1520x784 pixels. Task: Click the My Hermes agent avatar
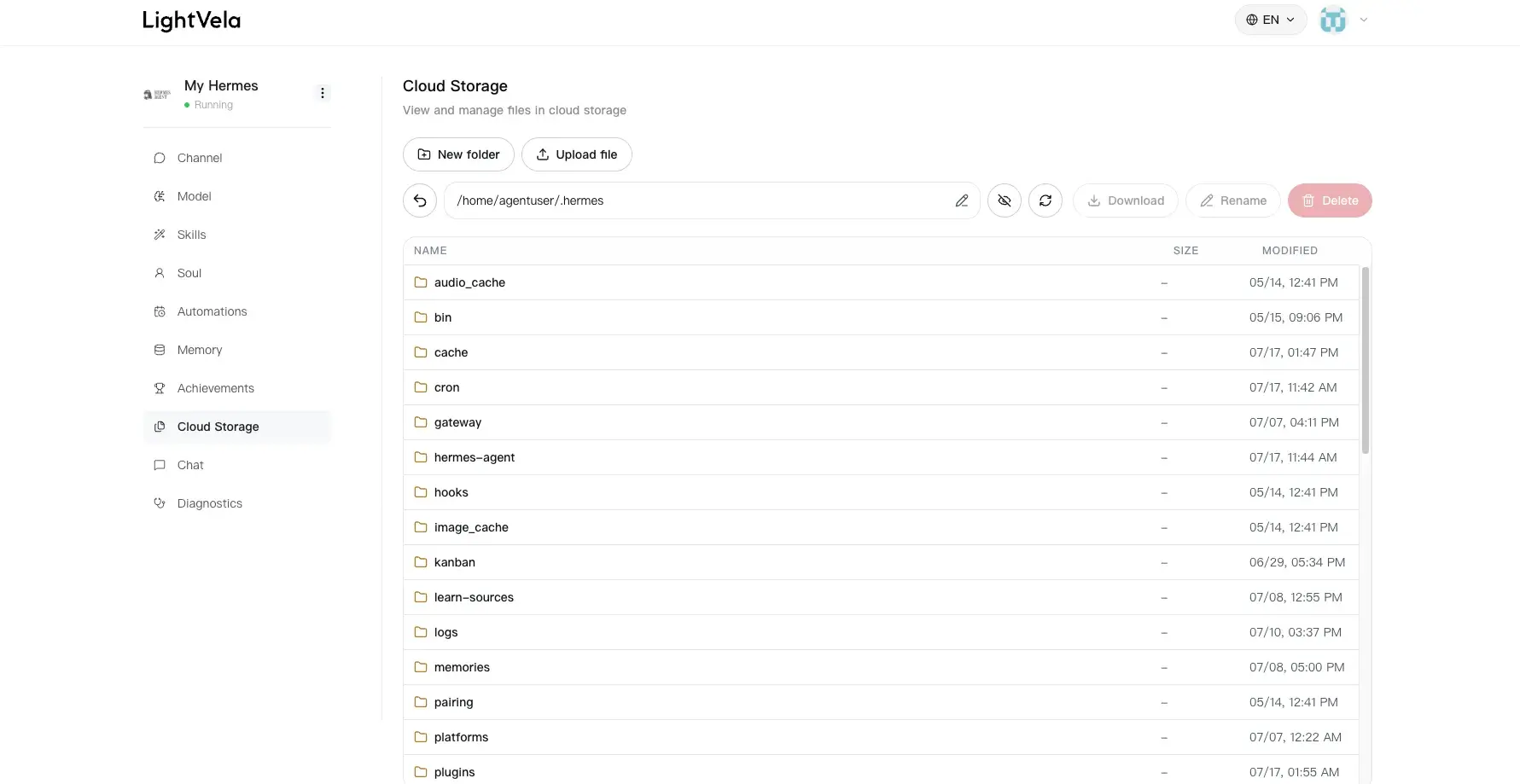pos(157,94)
